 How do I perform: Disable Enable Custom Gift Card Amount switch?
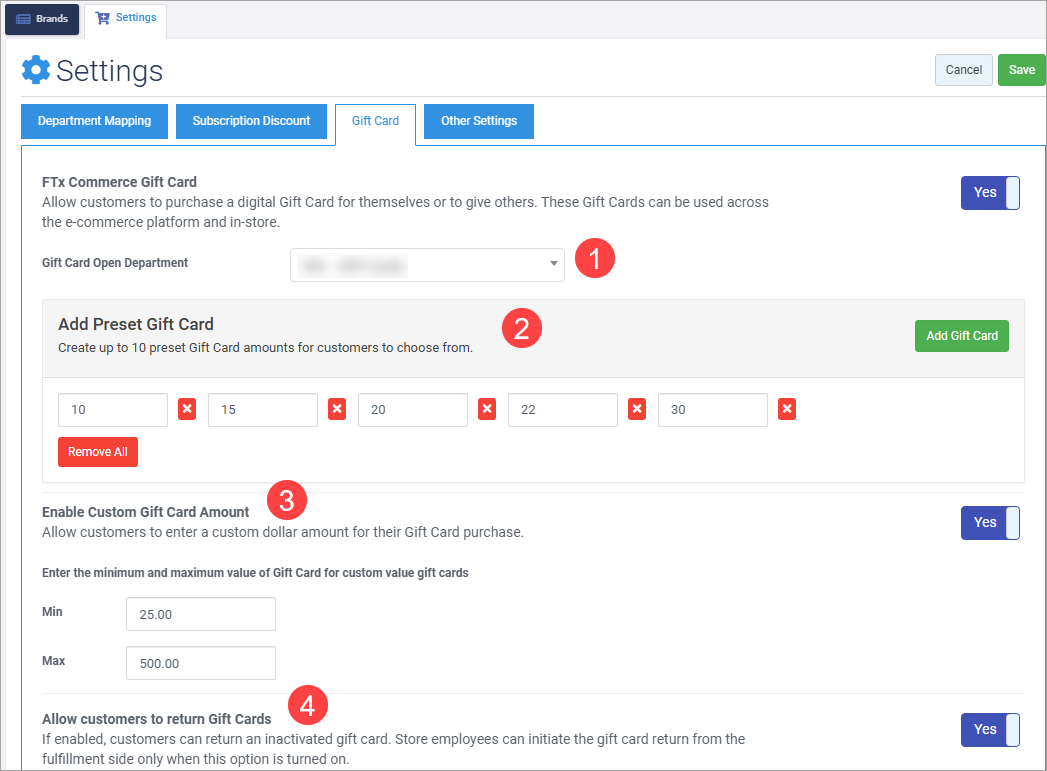pyautogui.click(x=989, y=523)
